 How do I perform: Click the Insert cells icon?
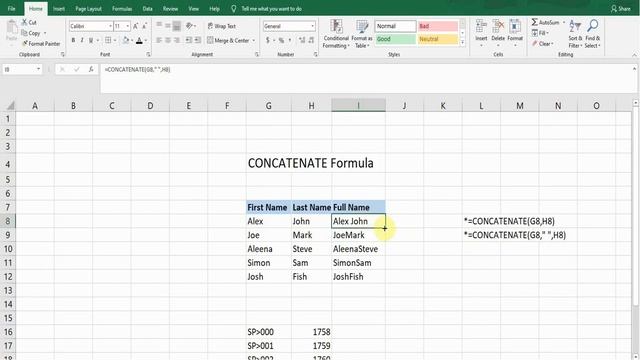pyautogui.click(x=481, y=27)
